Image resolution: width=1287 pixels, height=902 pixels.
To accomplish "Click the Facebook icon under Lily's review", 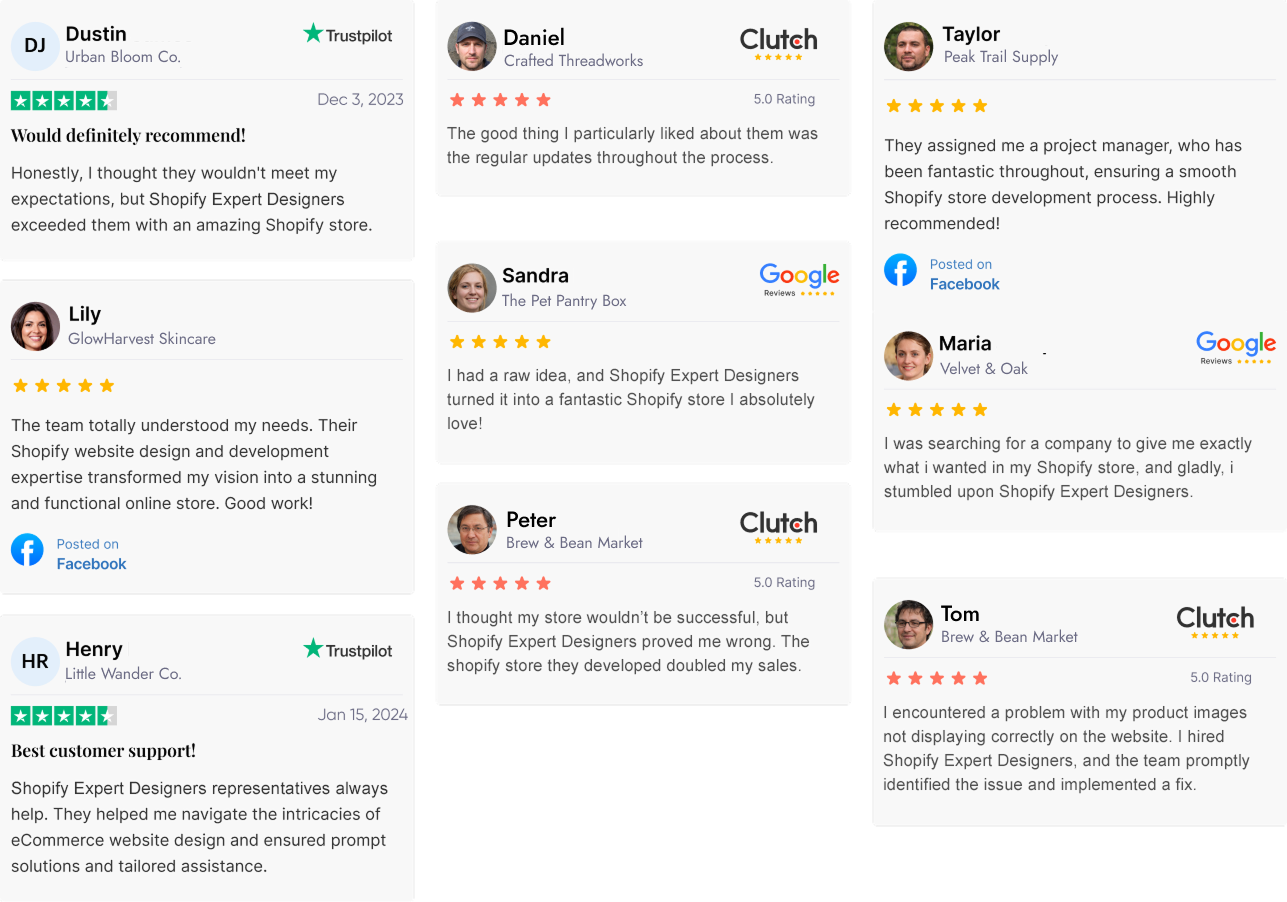I will 27,550.
